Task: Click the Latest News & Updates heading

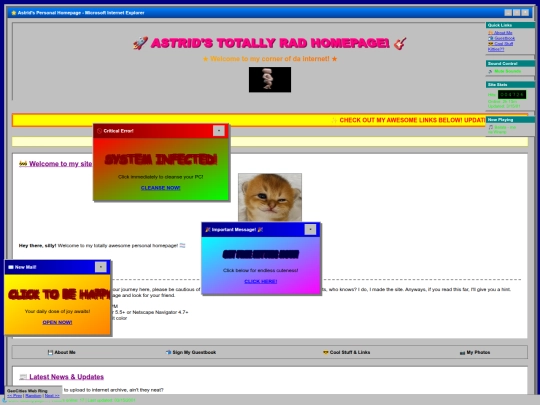Action: (x=62, y=377)
